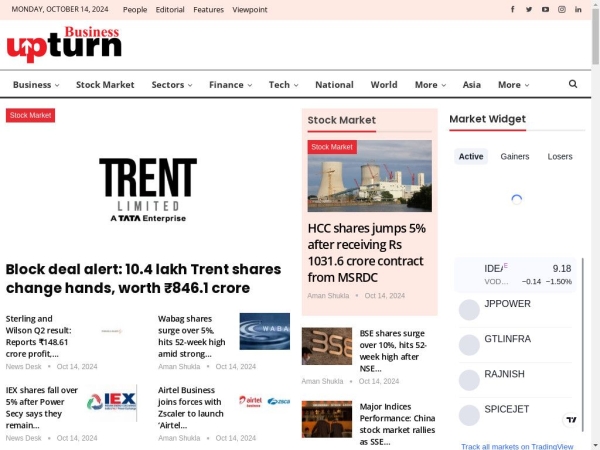Click the IEX logo thumbnail
The width and height of the screenshot is (600, 450).
pyautogui.click(x=112, y=403)
